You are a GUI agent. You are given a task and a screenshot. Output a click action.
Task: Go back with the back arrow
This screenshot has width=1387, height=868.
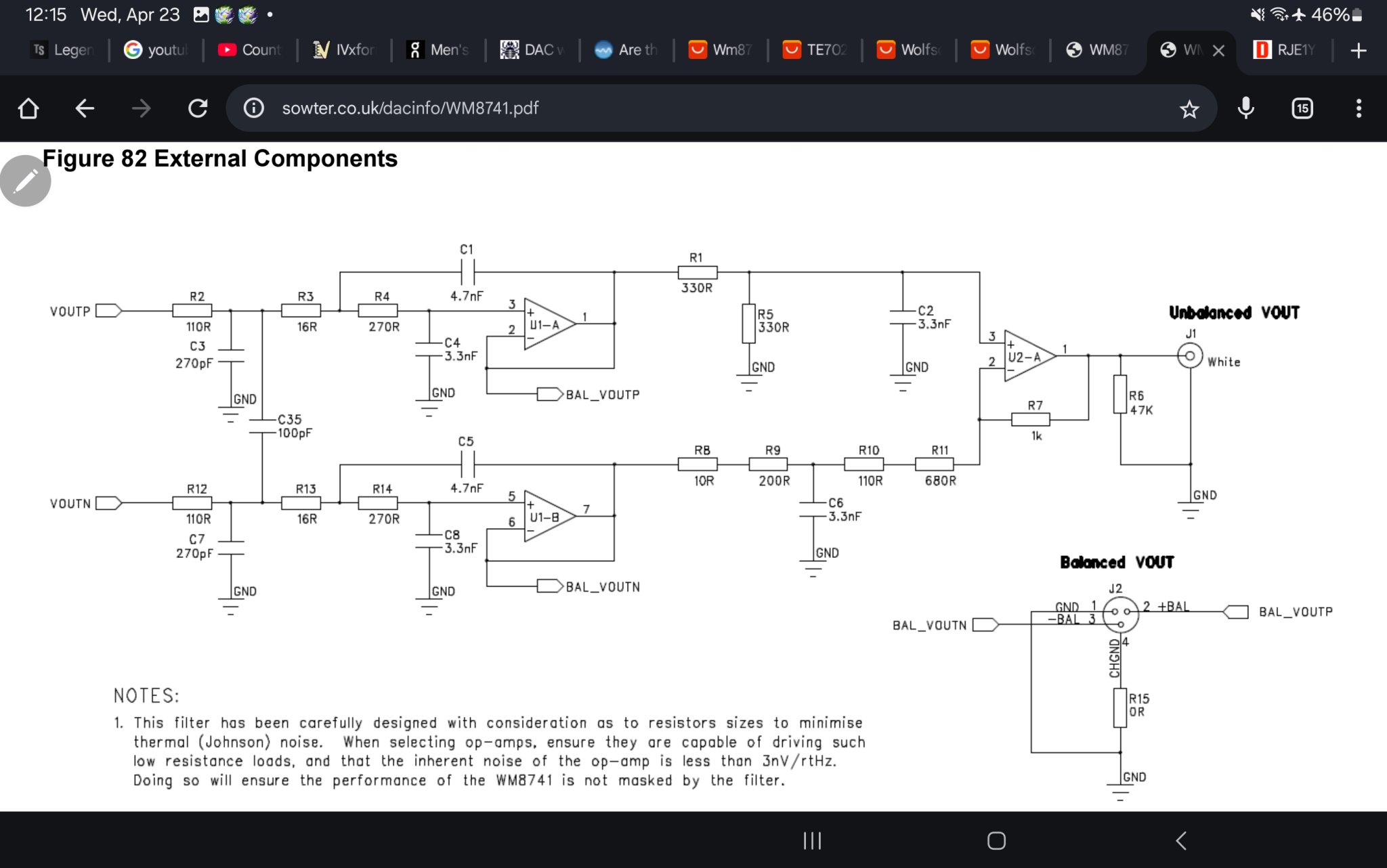tap(85, 108)
